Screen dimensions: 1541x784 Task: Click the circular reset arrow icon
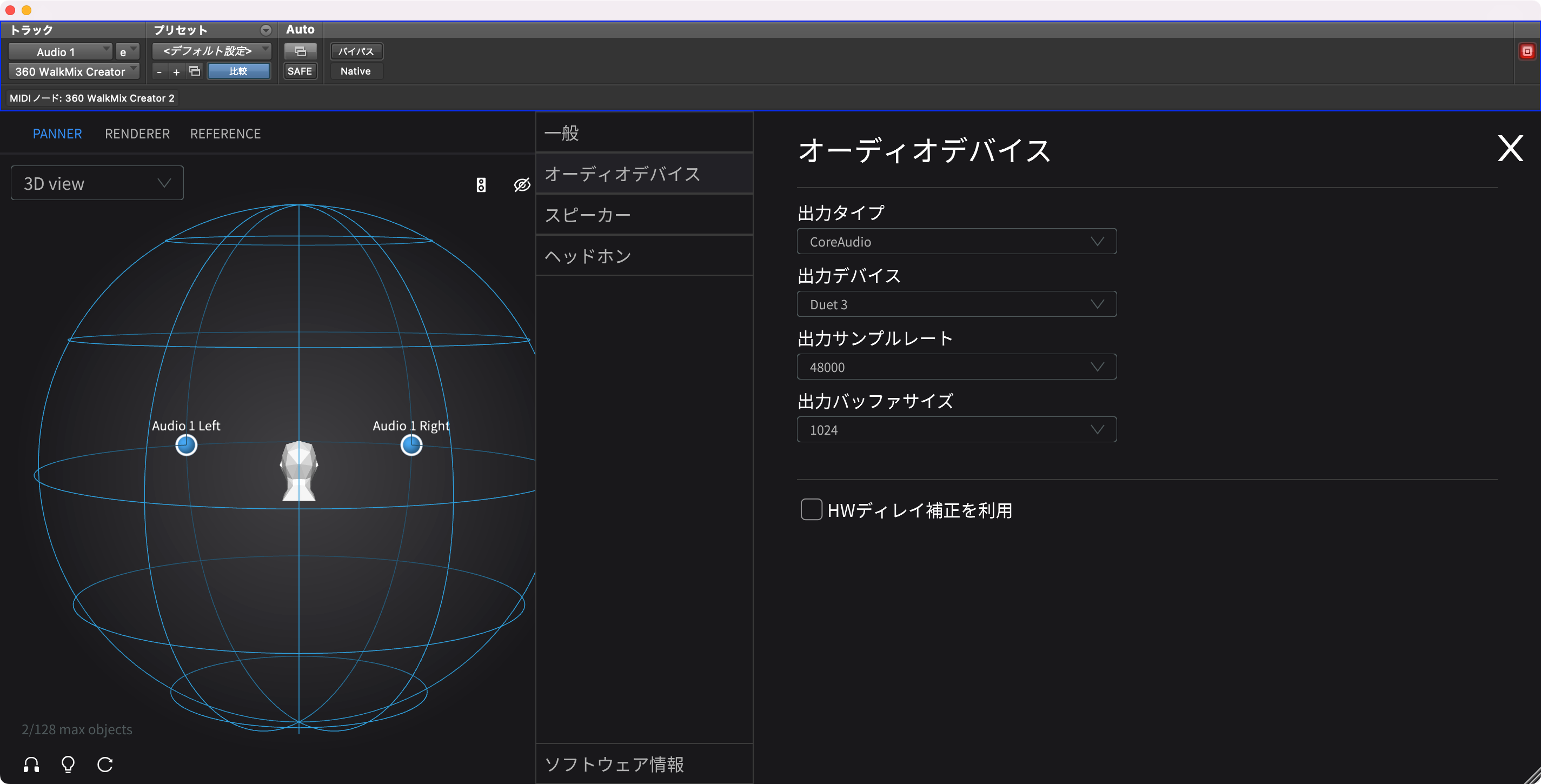(105, 765)
